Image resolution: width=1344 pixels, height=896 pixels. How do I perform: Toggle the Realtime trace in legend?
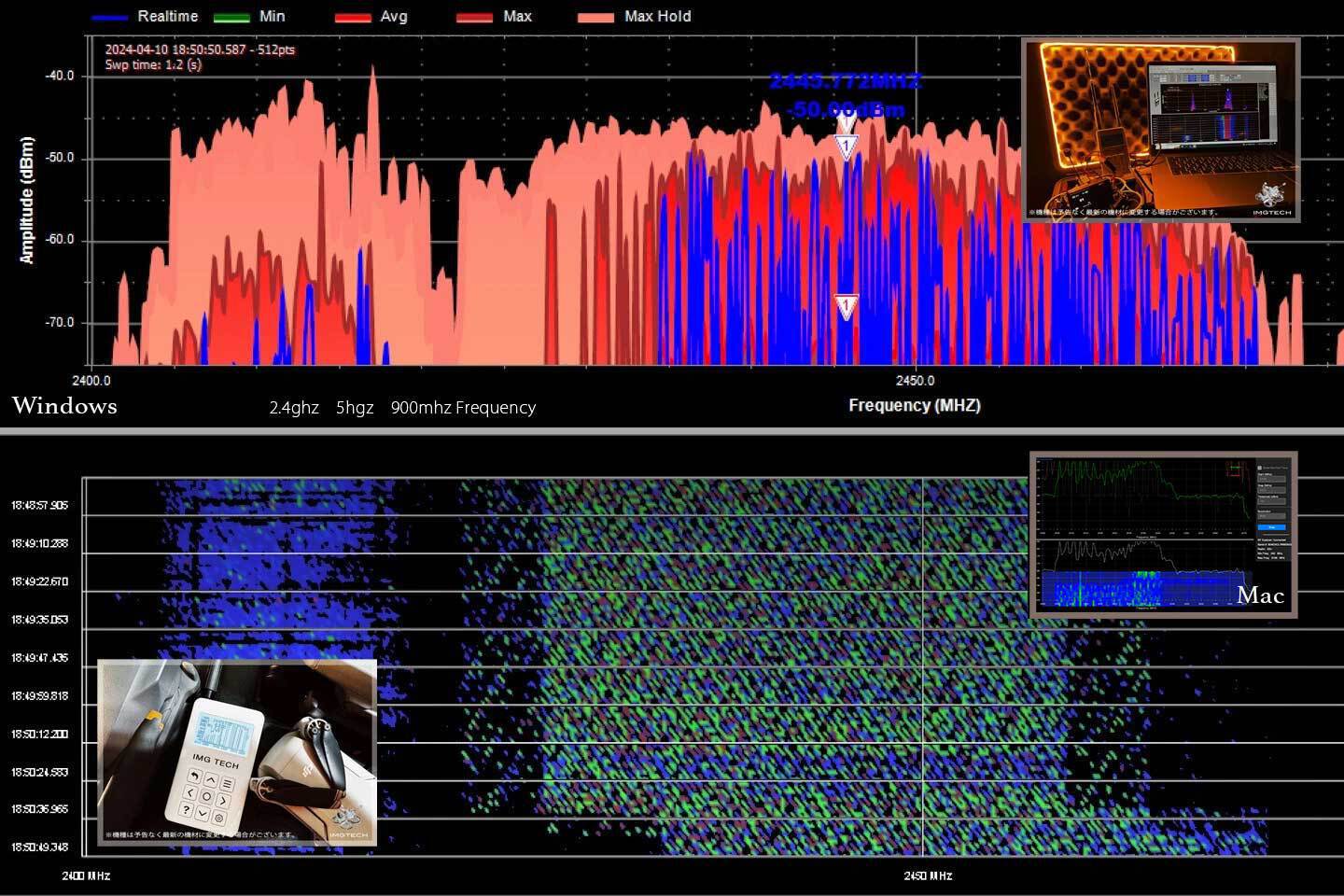(166, 17)
